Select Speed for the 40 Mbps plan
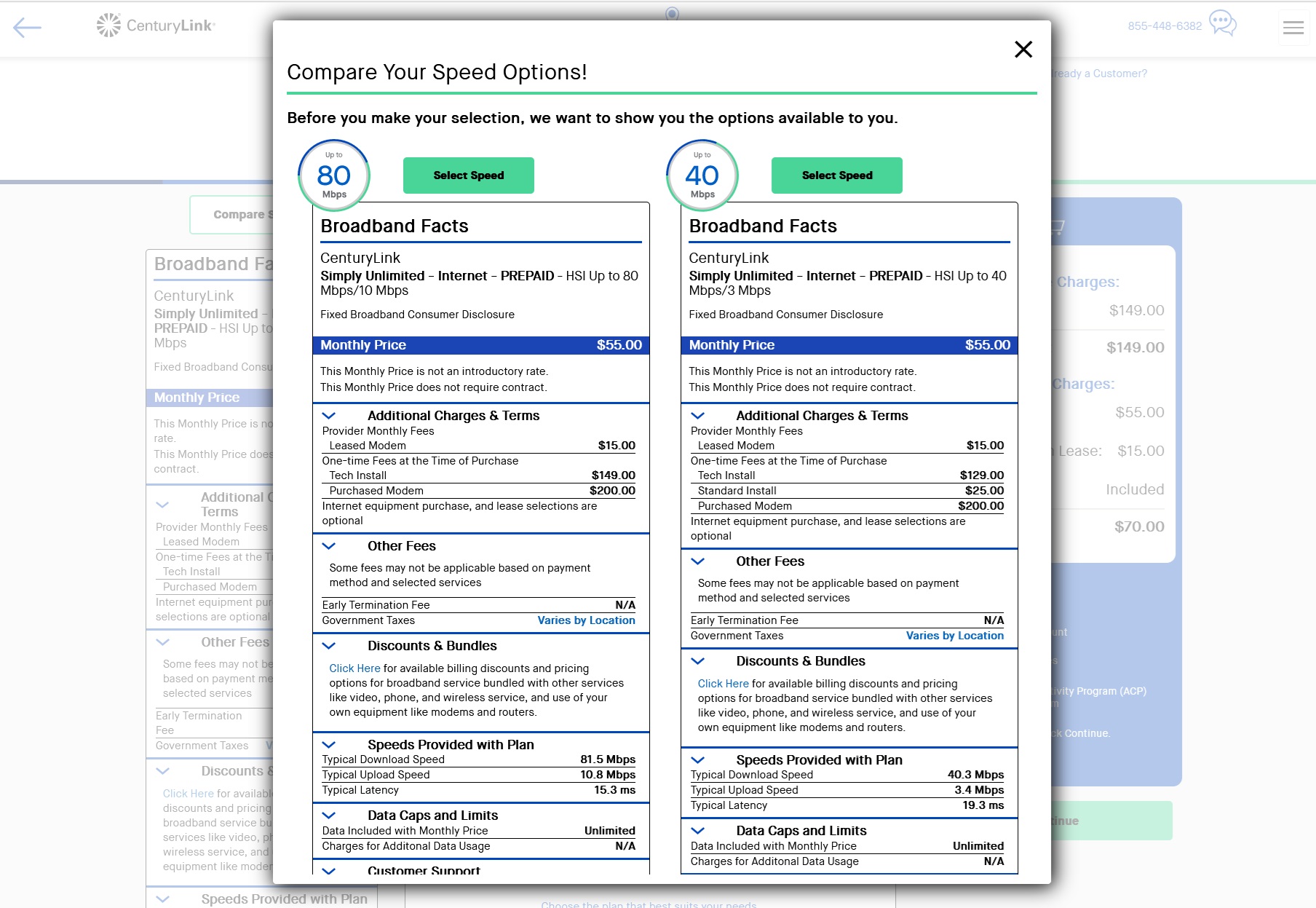Screen dimensions: 1316x908 coord(836,175)
